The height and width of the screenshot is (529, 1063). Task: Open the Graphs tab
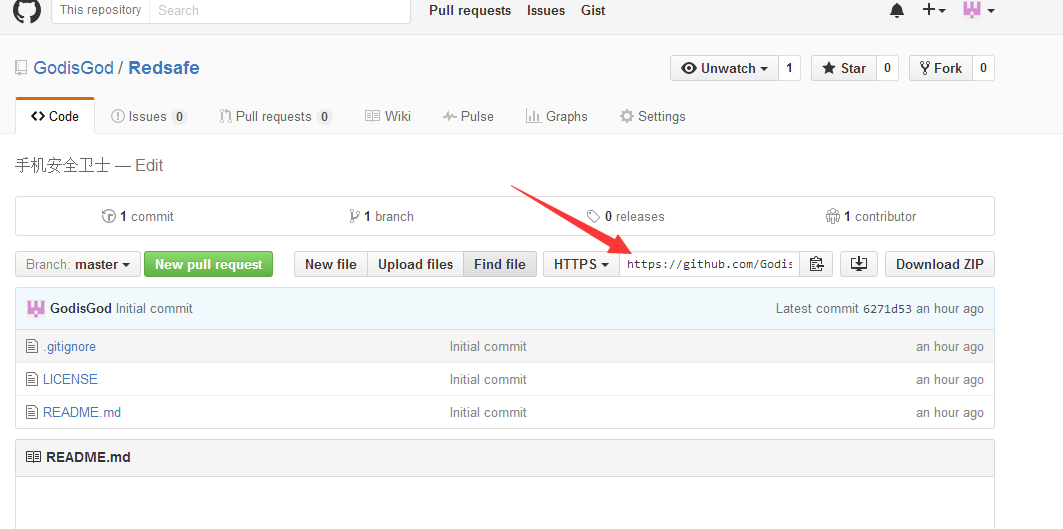557,117
